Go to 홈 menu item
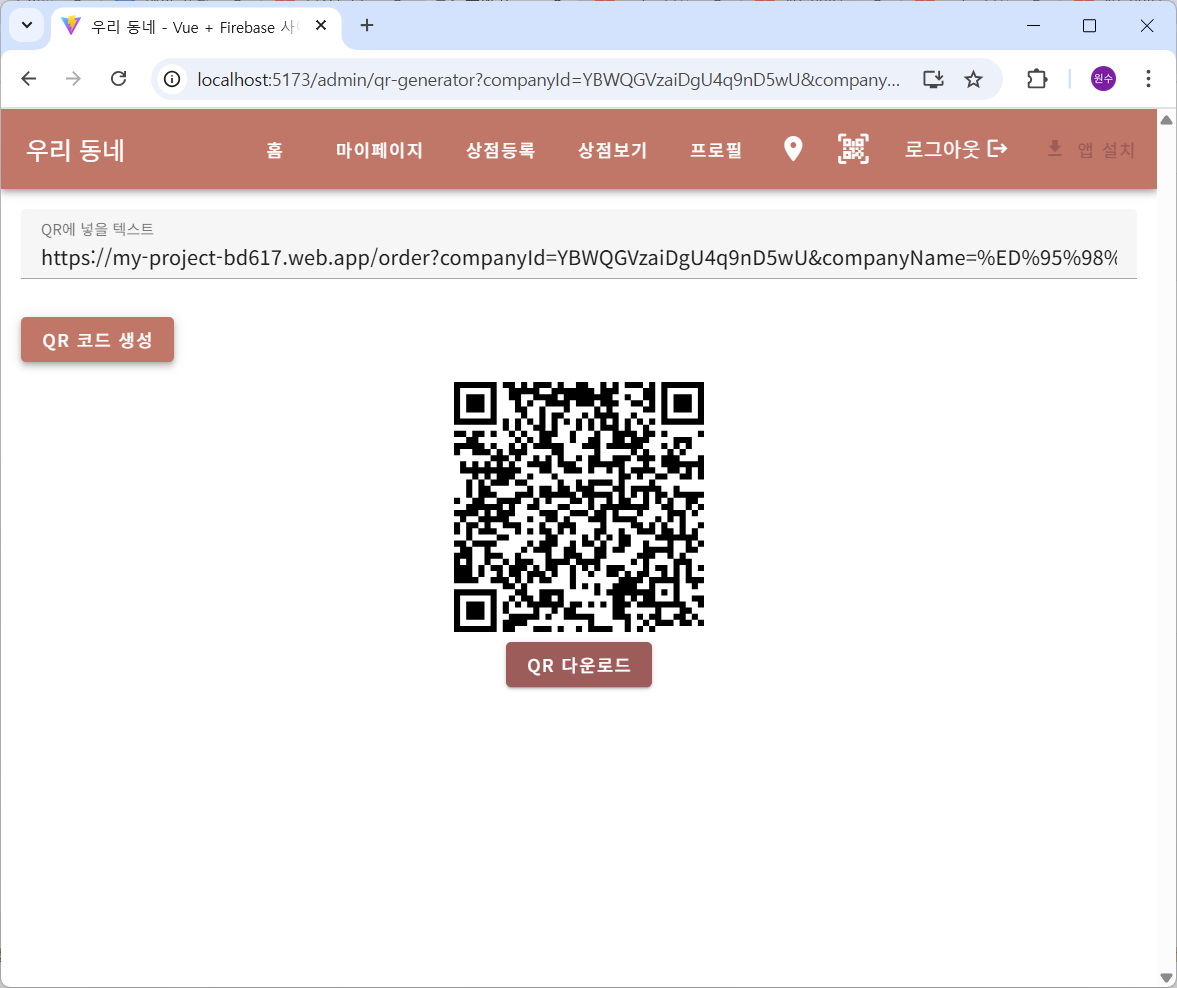1177x988 pixels. pos(275,150)
